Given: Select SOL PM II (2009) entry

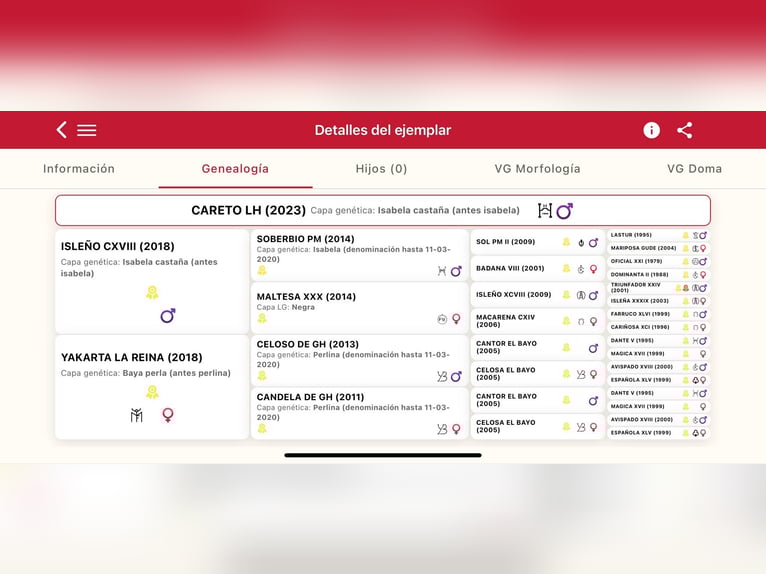Looking at the screenshot, I should (506, 242).
